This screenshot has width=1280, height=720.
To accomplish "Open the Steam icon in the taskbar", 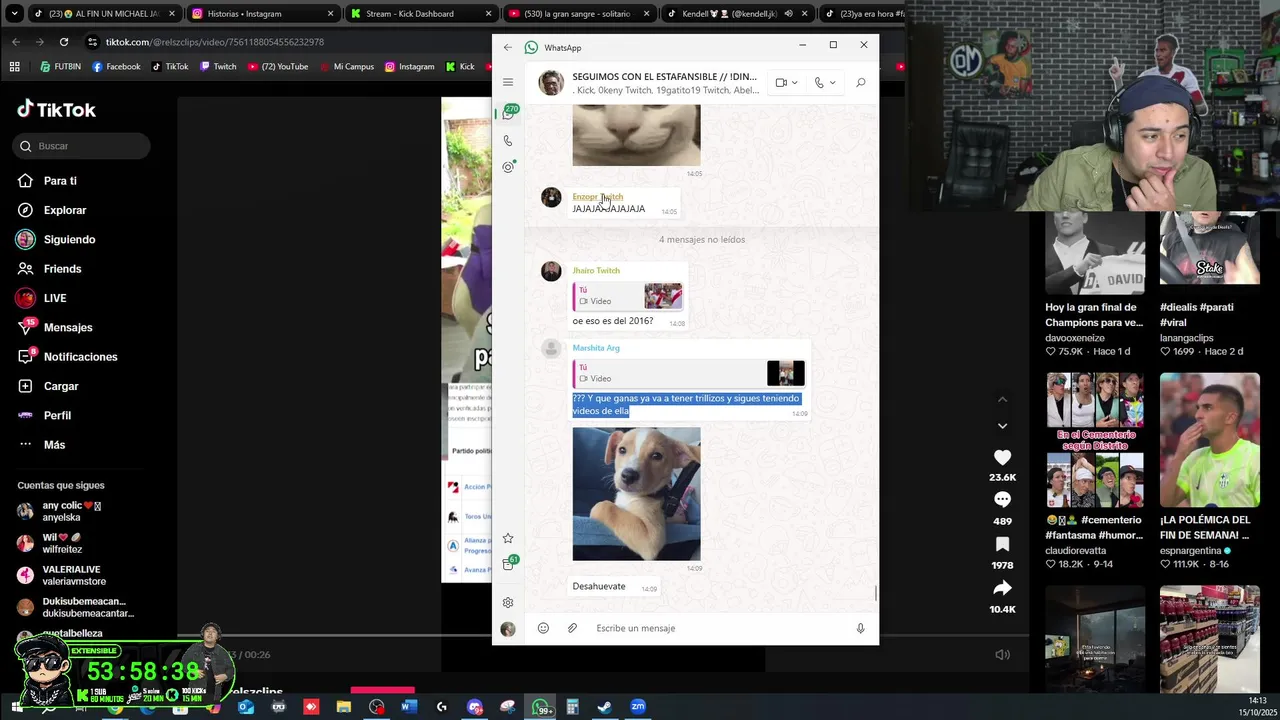I will pyautogui.click(x=605, y=707).
